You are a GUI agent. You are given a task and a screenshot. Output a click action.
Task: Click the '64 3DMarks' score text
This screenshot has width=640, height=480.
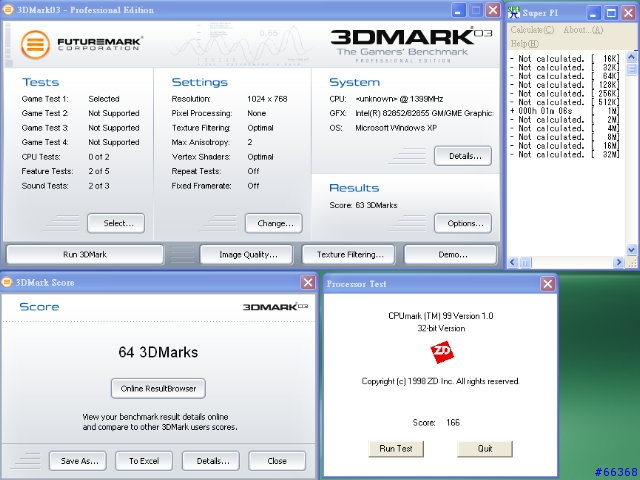(x=158, y=352)
